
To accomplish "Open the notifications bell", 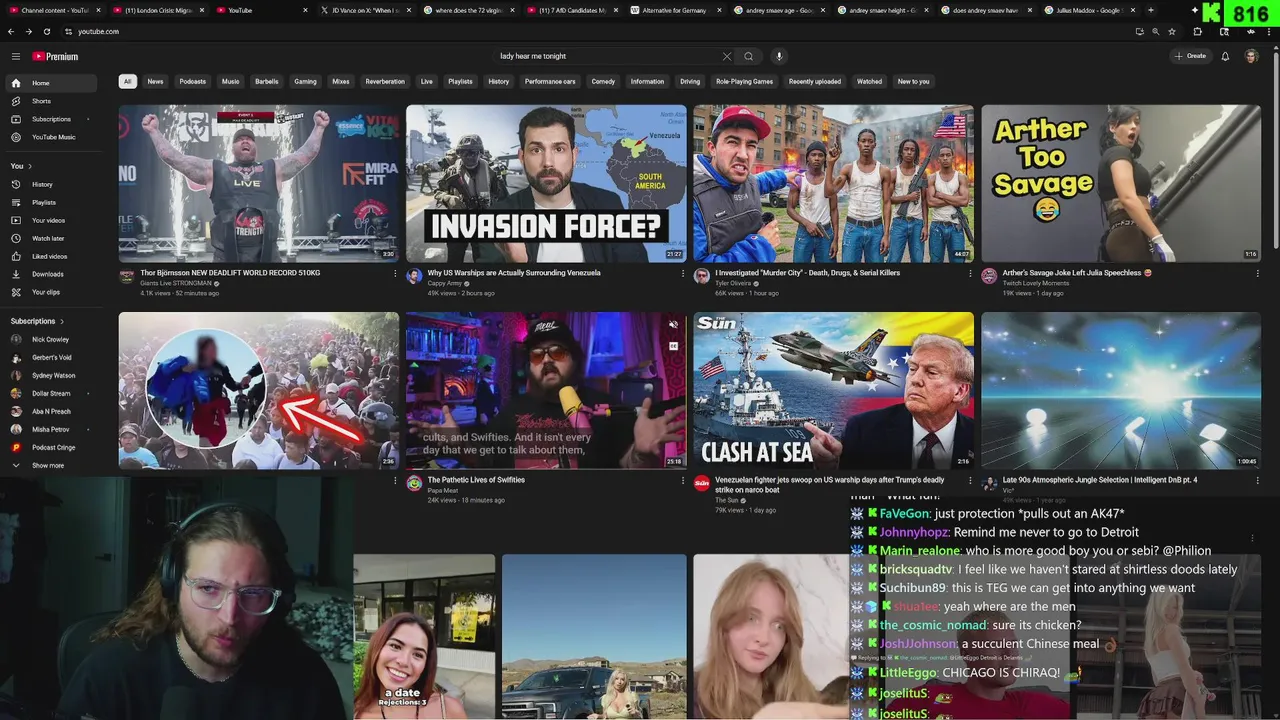I will (x=1225, y=56).
